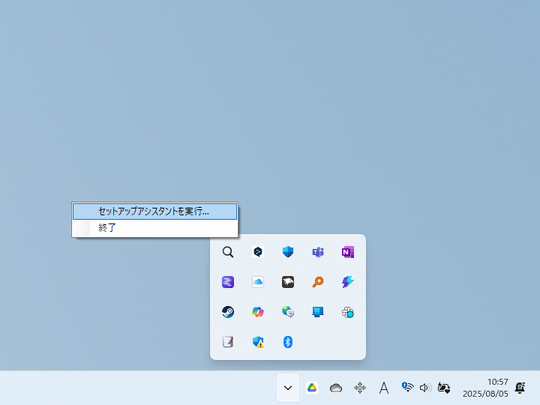Open the Wi-Fi network flyout
Screen dimensions: 540x405
pyautogui.click(x=408, y=387)
